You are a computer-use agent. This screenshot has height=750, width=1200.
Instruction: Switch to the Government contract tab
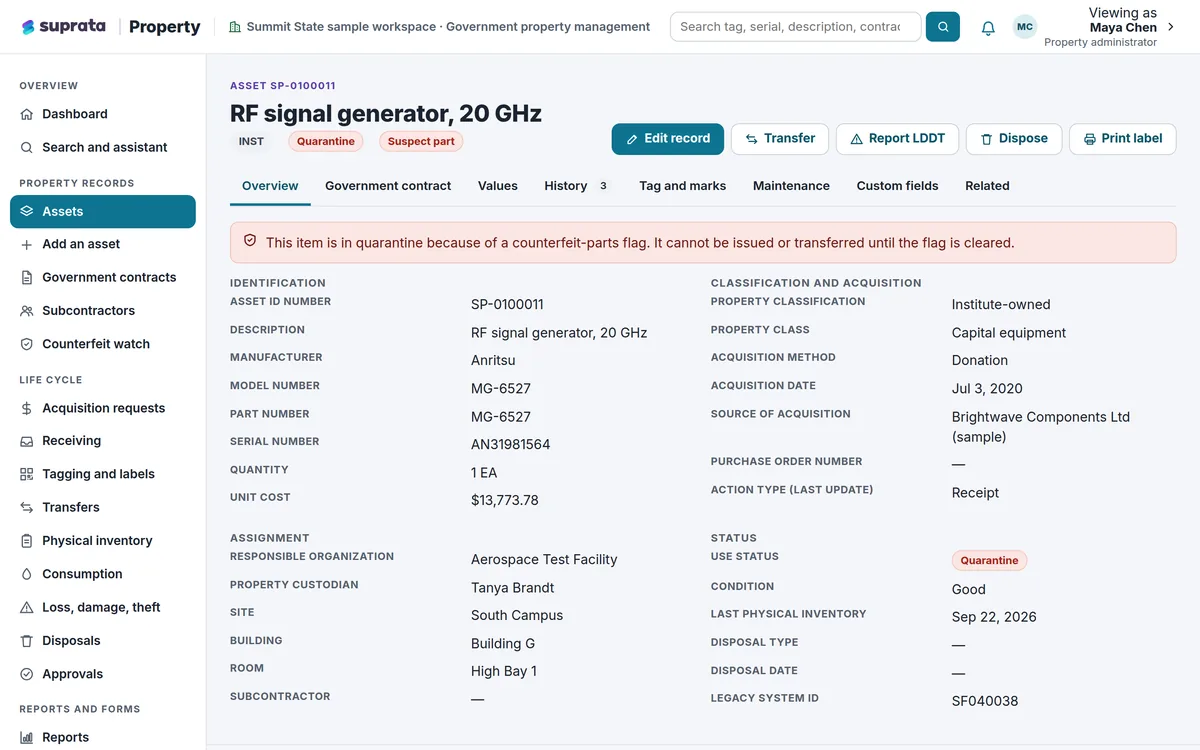[388, 186]
